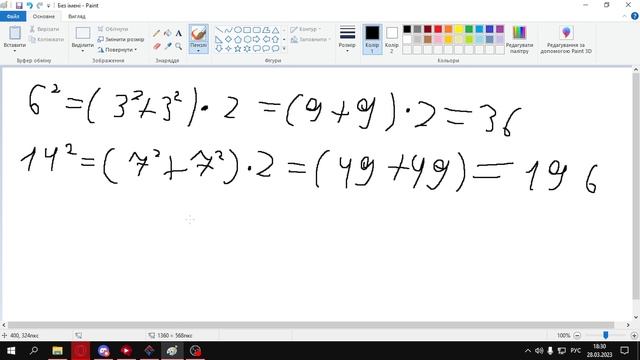The image size is (640, 360).
Task: Switch to the View tab
Action: coord(77,16)
